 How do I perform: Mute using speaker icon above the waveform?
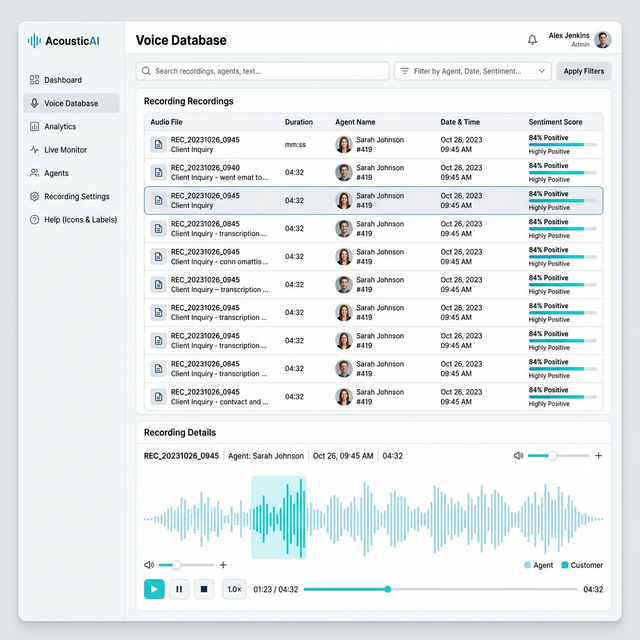(x=518, y=456)
